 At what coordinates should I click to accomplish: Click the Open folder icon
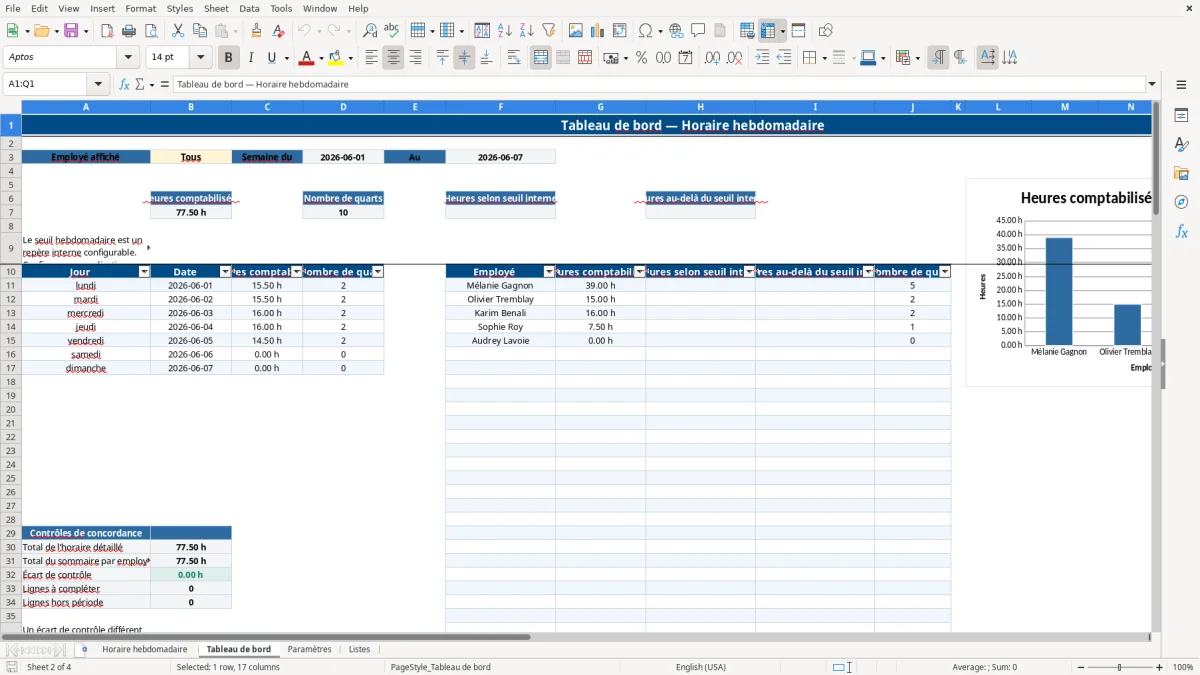coord(41,31)
